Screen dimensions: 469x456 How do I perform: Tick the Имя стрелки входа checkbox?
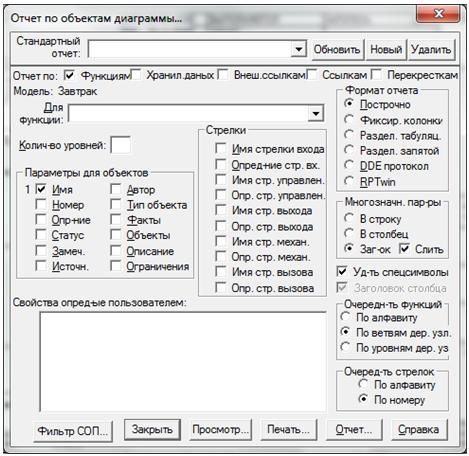221,149
